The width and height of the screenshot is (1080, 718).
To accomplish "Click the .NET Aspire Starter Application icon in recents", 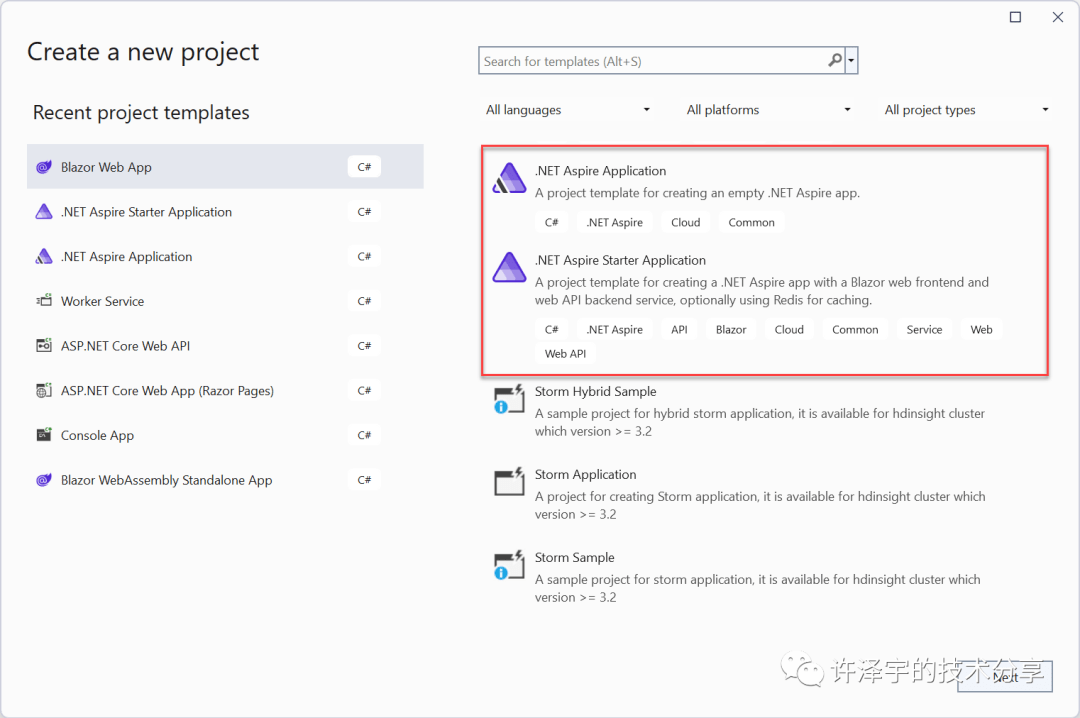I will (x=44, y=211).
